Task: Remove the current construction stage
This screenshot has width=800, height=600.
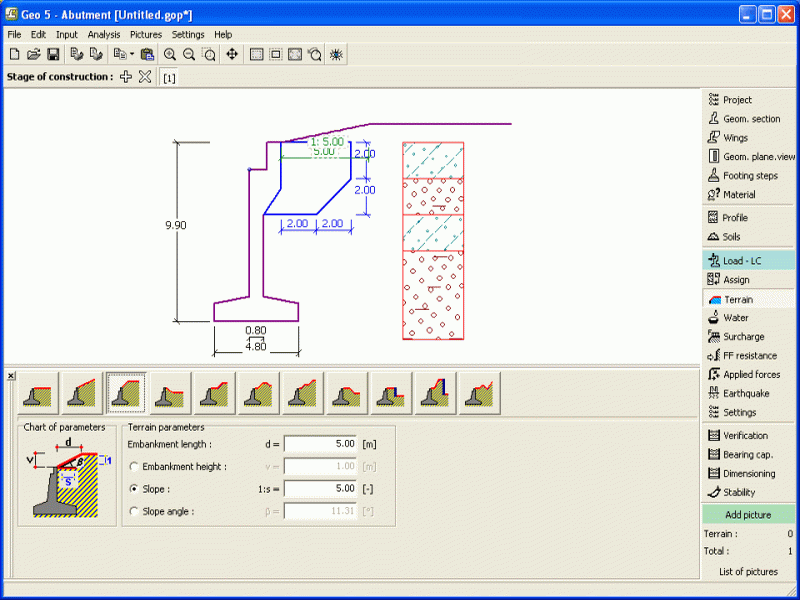Action: 145,77
